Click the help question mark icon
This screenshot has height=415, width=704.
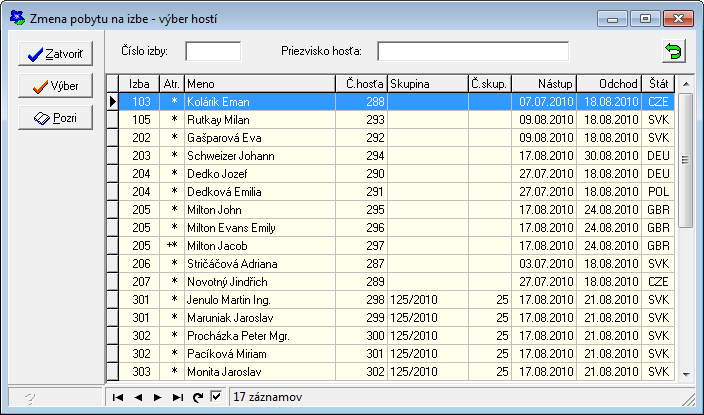(x=30, y=398)
